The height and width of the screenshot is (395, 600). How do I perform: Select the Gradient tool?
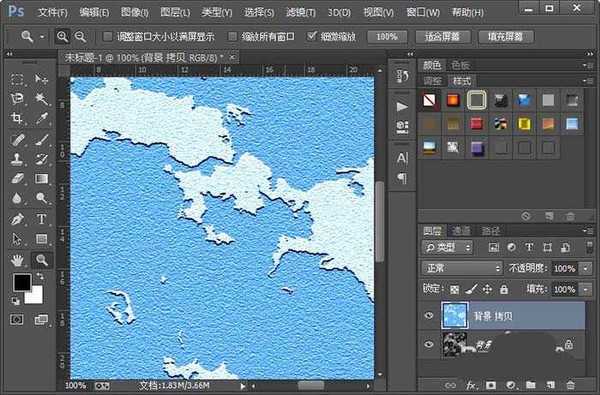tap(41, 178)
